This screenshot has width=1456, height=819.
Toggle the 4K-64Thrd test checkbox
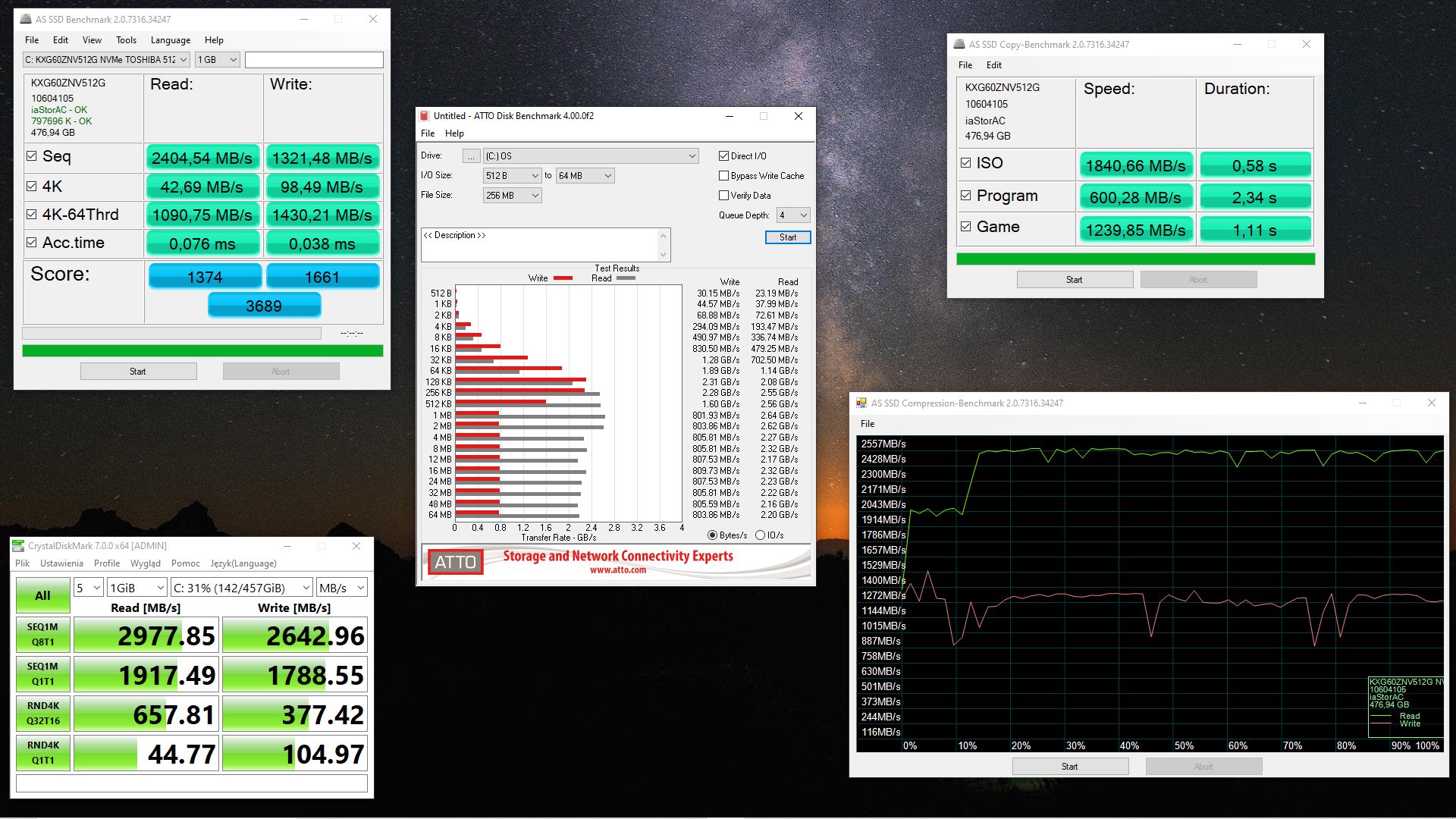[x=32, y=215]
